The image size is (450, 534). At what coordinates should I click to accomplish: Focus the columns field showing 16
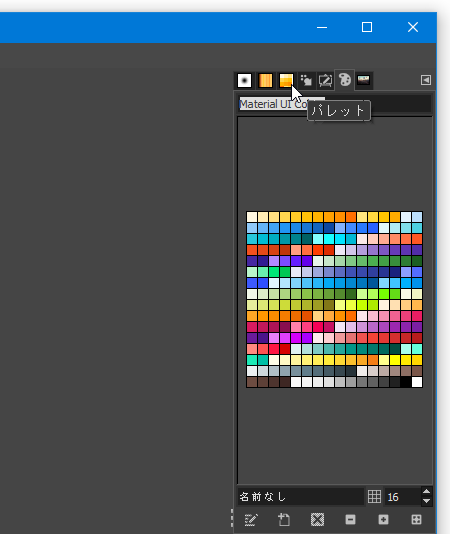click(402, 497)
